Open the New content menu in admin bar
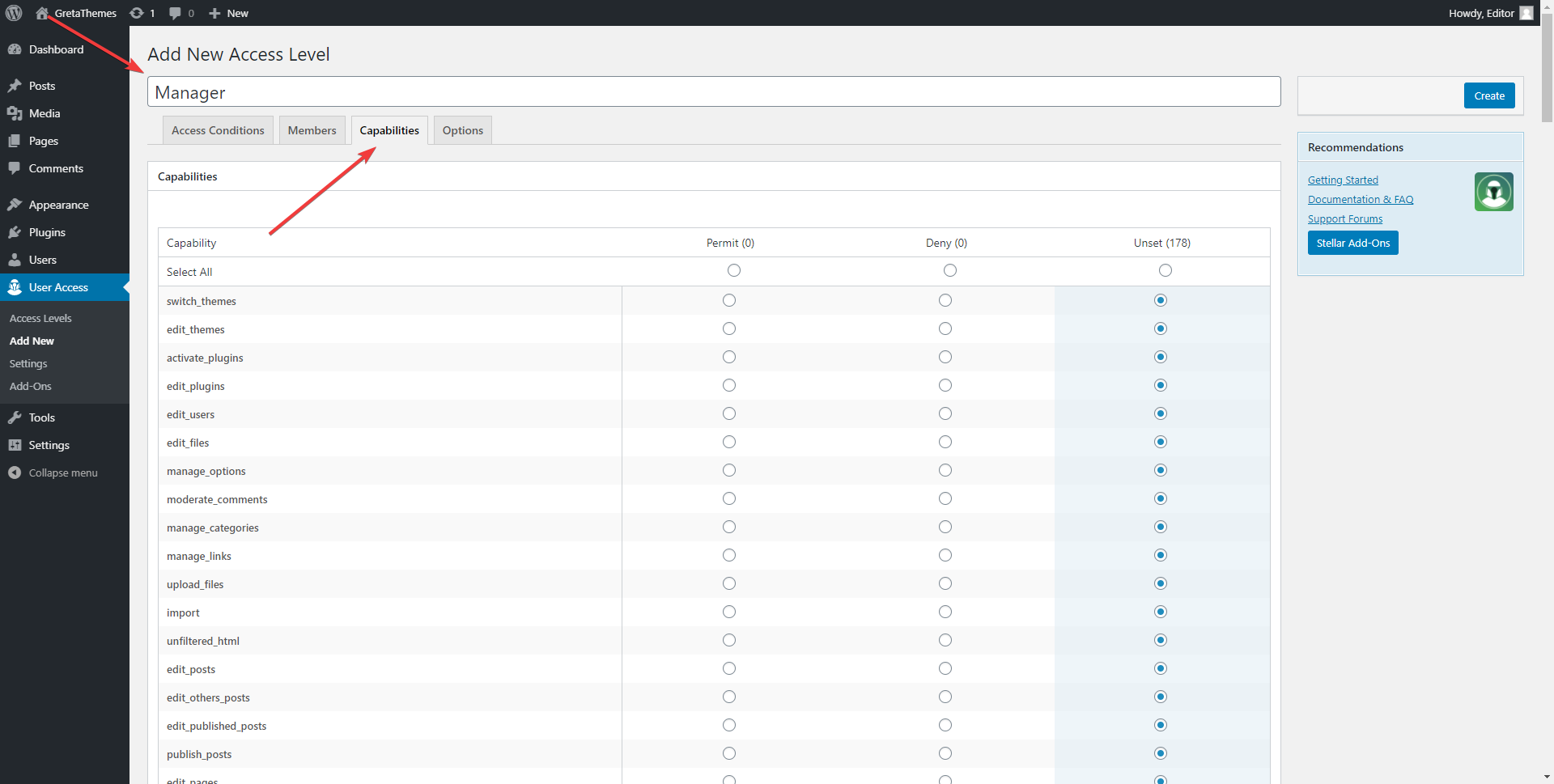1554x784 pixels. (x=228, y=13)
